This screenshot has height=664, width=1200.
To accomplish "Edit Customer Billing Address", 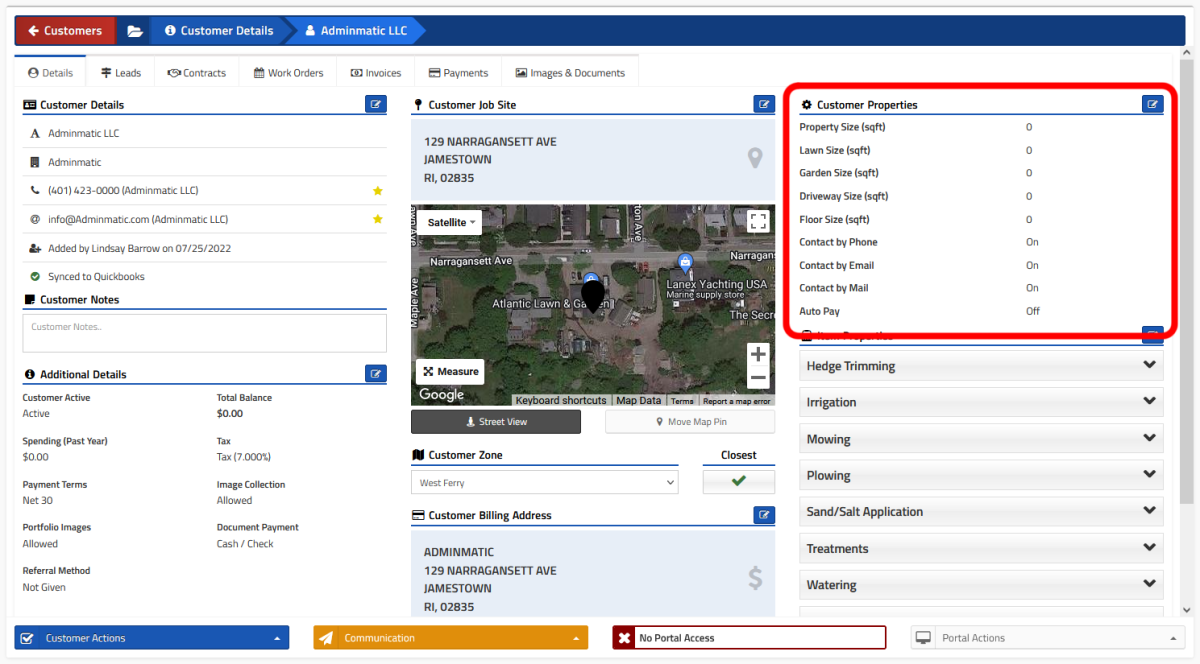I will tap(763, 514).
